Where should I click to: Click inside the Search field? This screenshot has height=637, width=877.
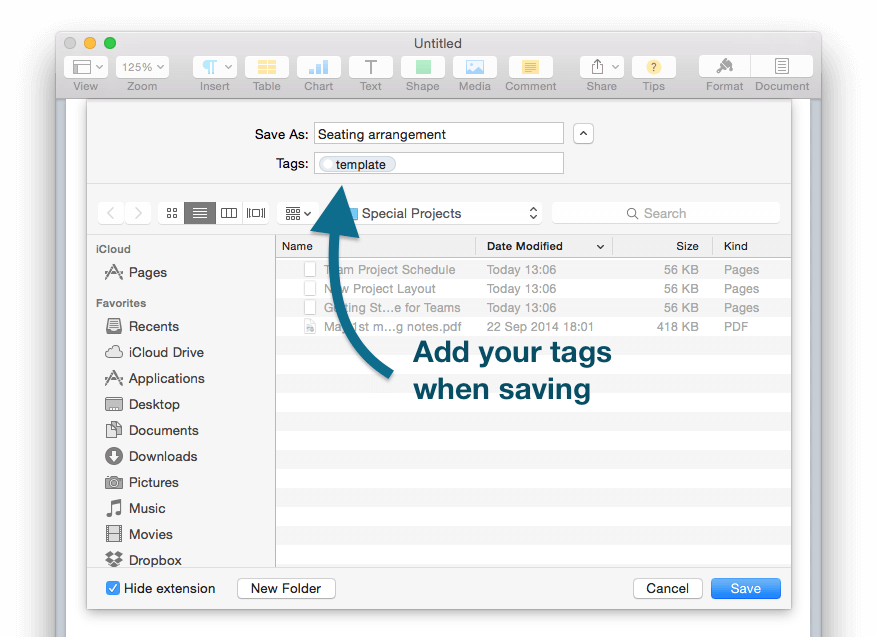pyautogui.click(x=665, y=212)
